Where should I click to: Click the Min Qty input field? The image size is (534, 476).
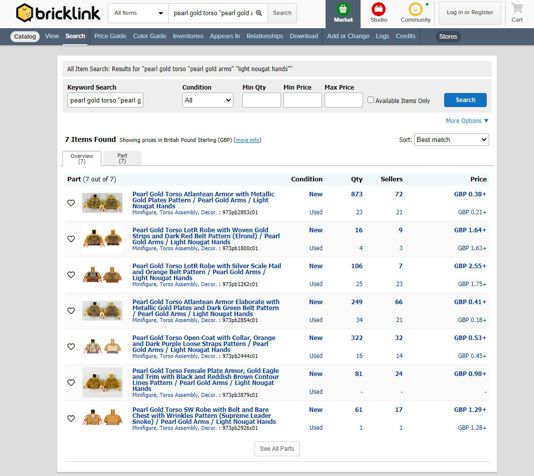(261, 100)
